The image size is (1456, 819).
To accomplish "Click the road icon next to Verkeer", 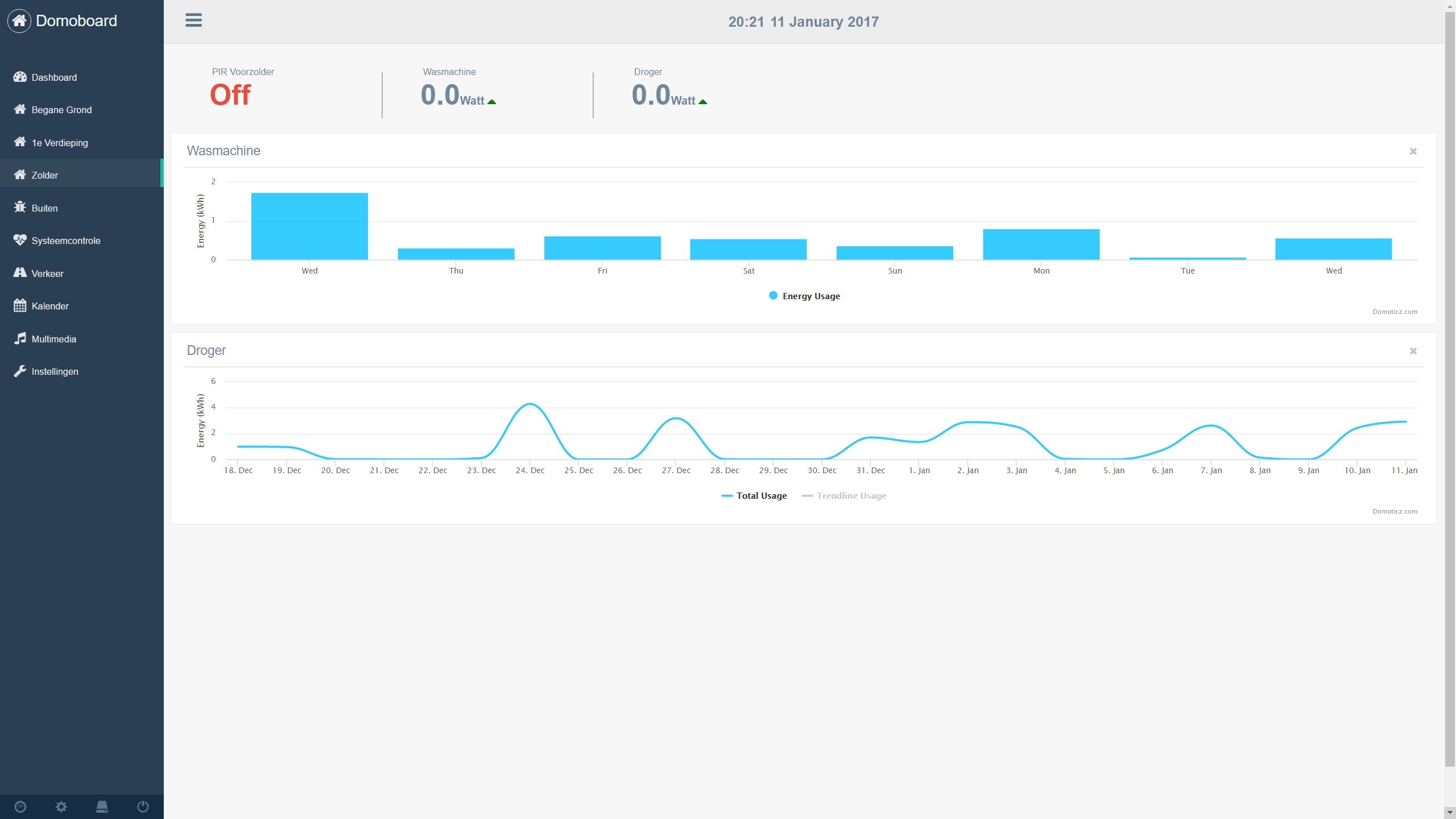I will point(20,272).
